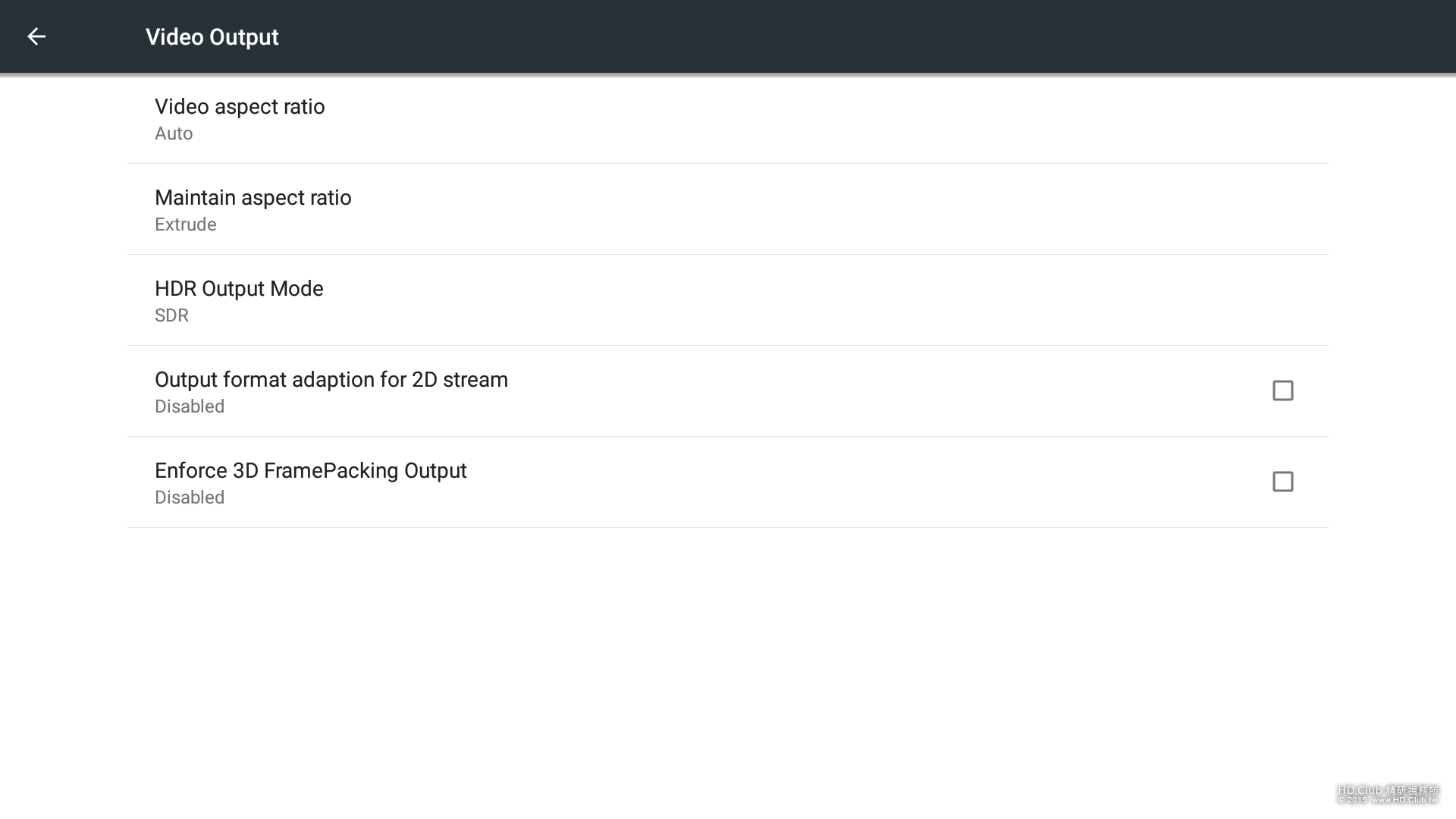1456x819 pixels.
Task: Select the Enforce 3D FramePacking Output label
Action: pos(311,470)
